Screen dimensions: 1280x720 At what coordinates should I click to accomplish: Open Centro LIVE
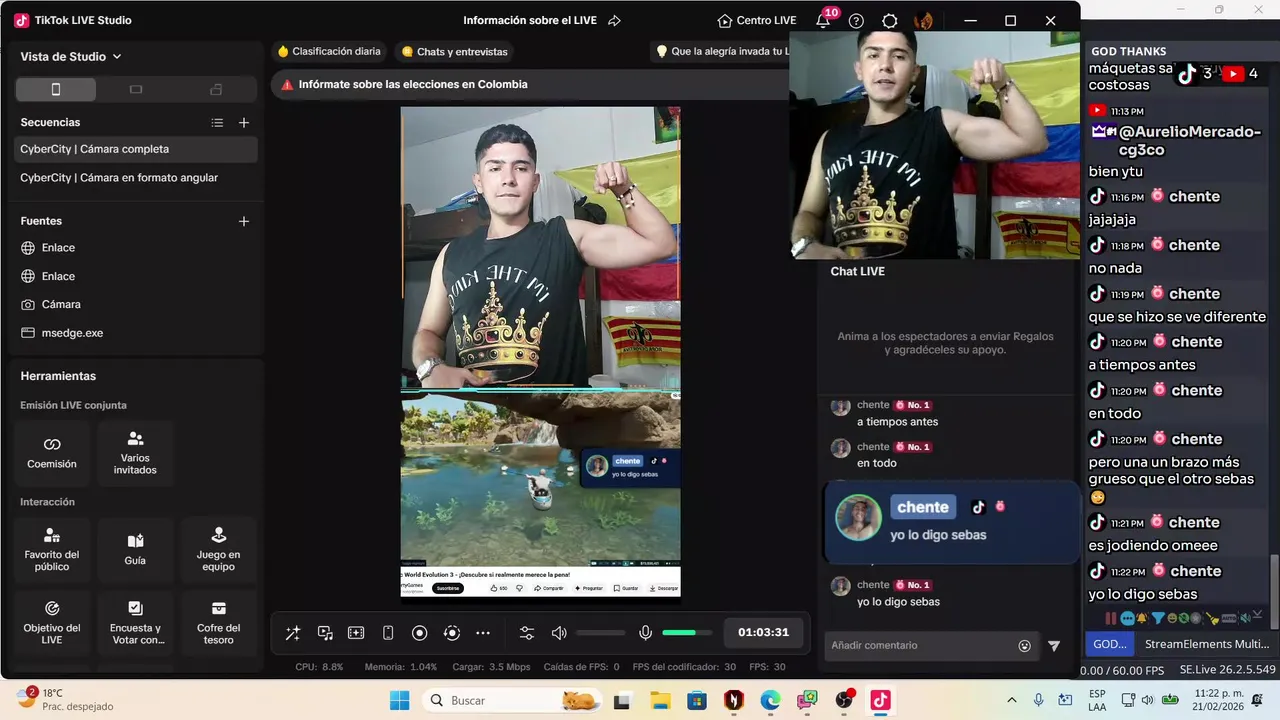pos(757,20)
